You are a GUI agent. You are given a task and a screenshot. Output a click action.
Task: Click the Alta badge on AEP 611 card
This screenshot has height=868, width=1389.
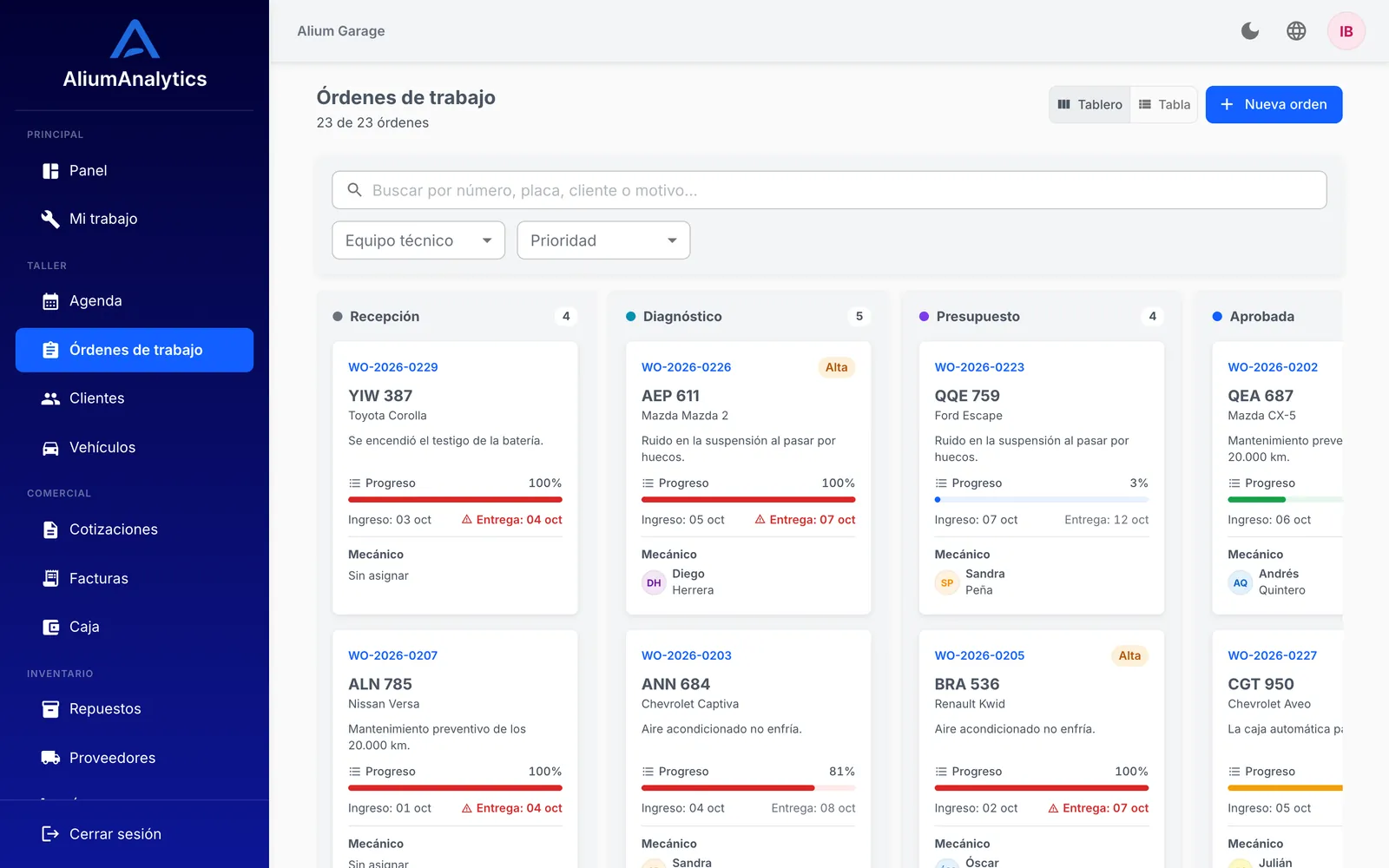pos(836,367)
